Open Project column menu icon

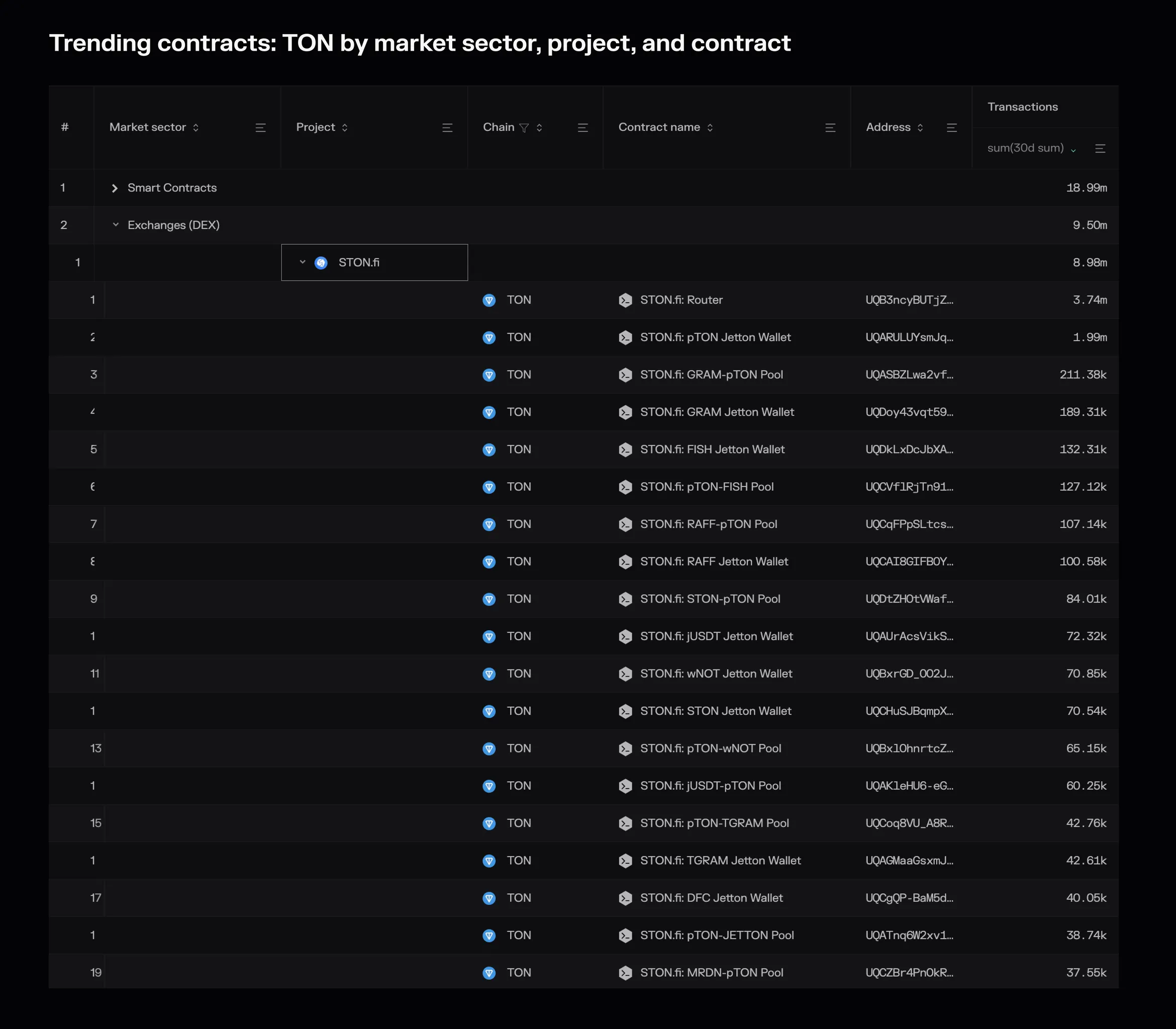448,128
